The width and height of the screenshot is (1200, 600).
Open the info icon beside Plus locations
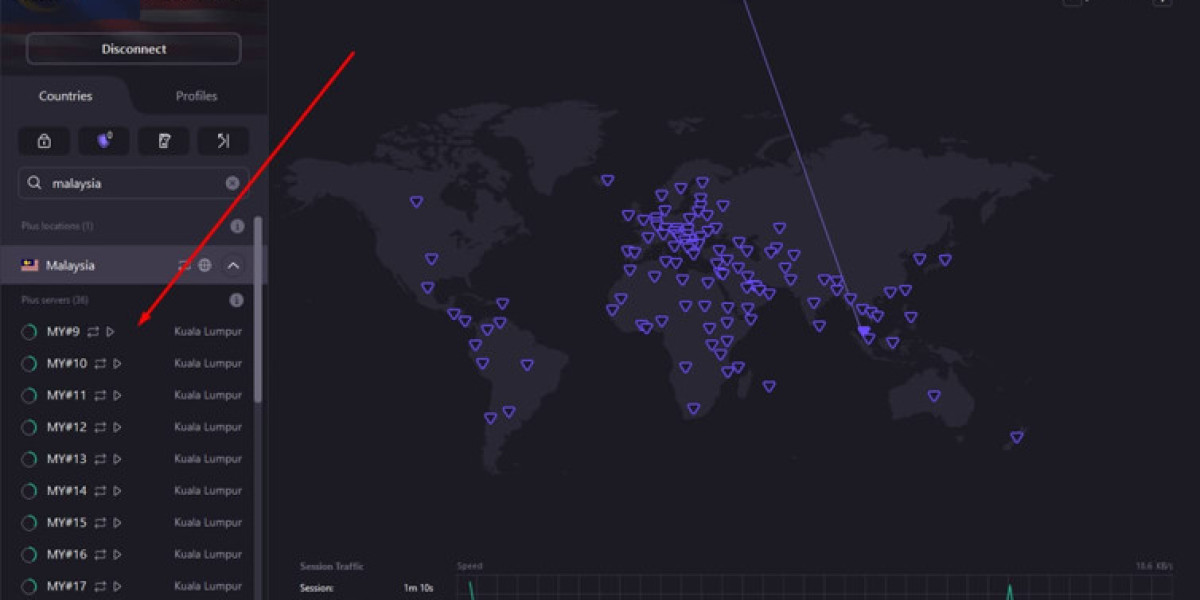pos(237,226)
